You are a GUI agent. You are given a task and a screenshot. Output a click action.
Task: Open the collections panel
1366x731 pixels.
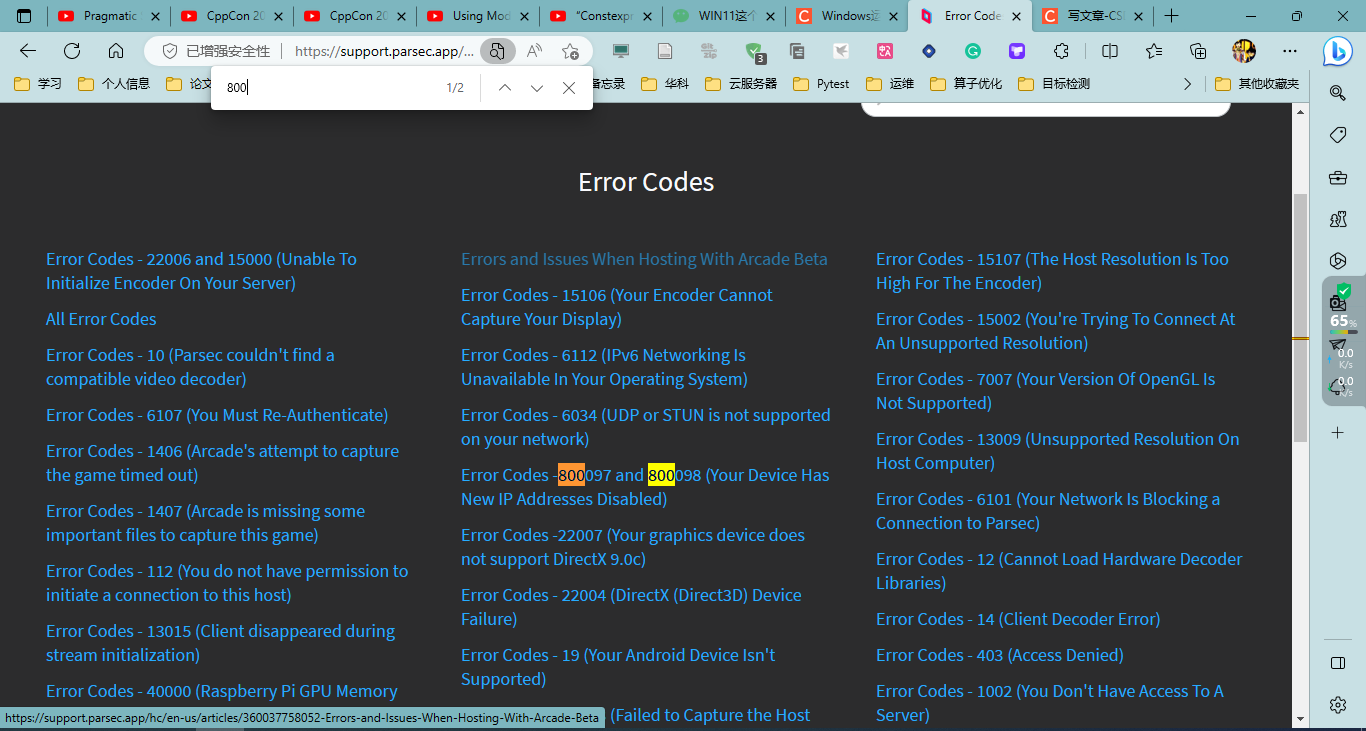click(x=1198, y=51)
